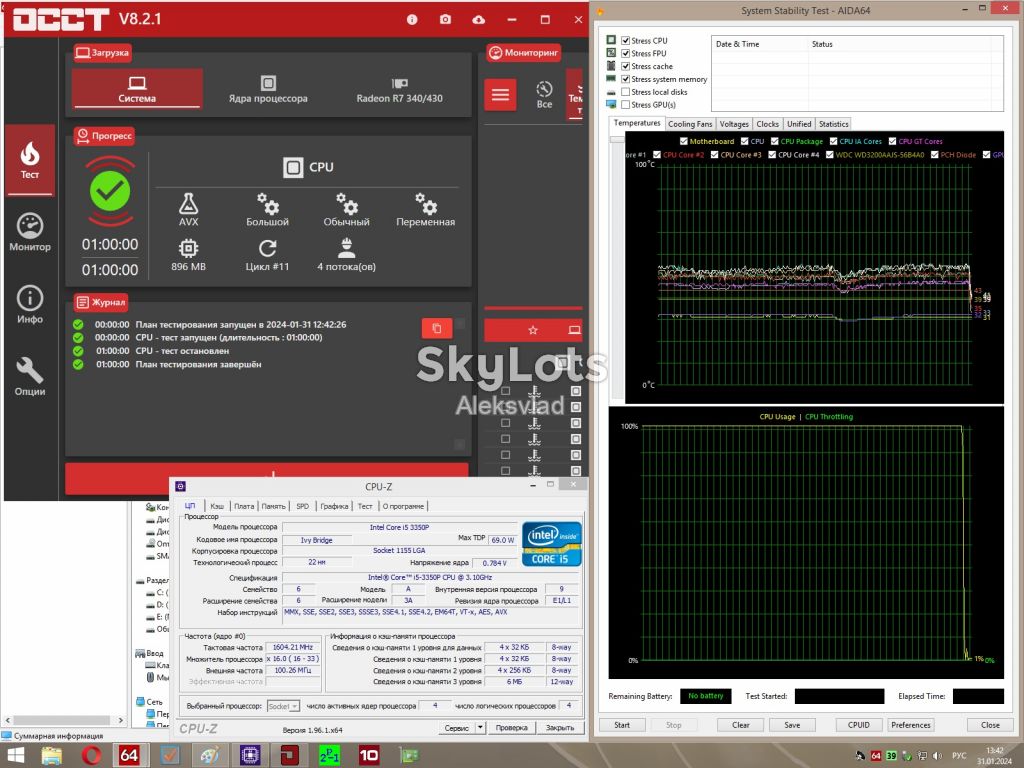This screenshot has width=1024, height=768.
Task: Click the Проверка button in CPU-Z
Action: click(x=511, y=728)
